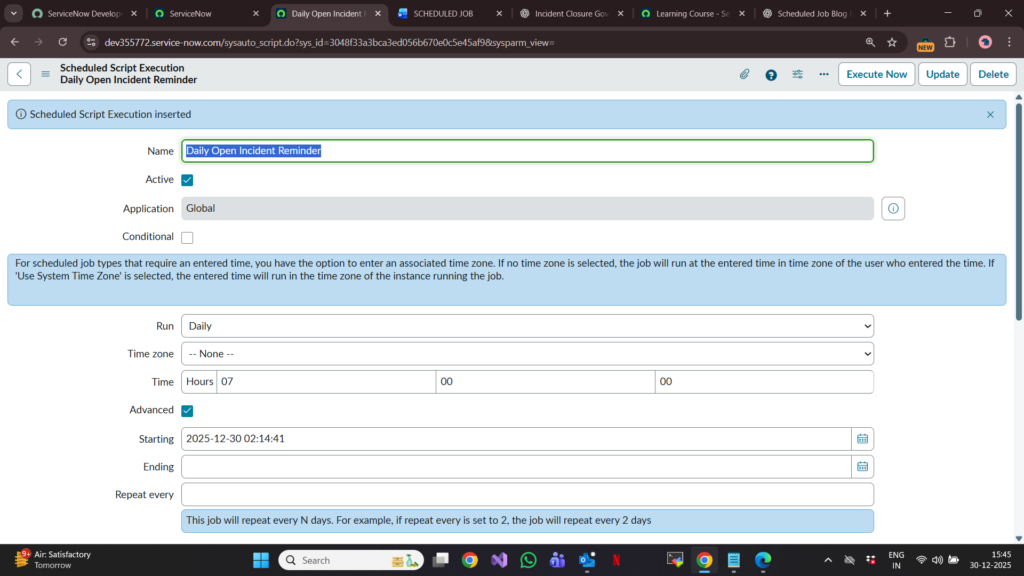Open the Starting date calendar picker
Image resolution: width=1024 pixels, height=576 pixels.
pos(862,439)
